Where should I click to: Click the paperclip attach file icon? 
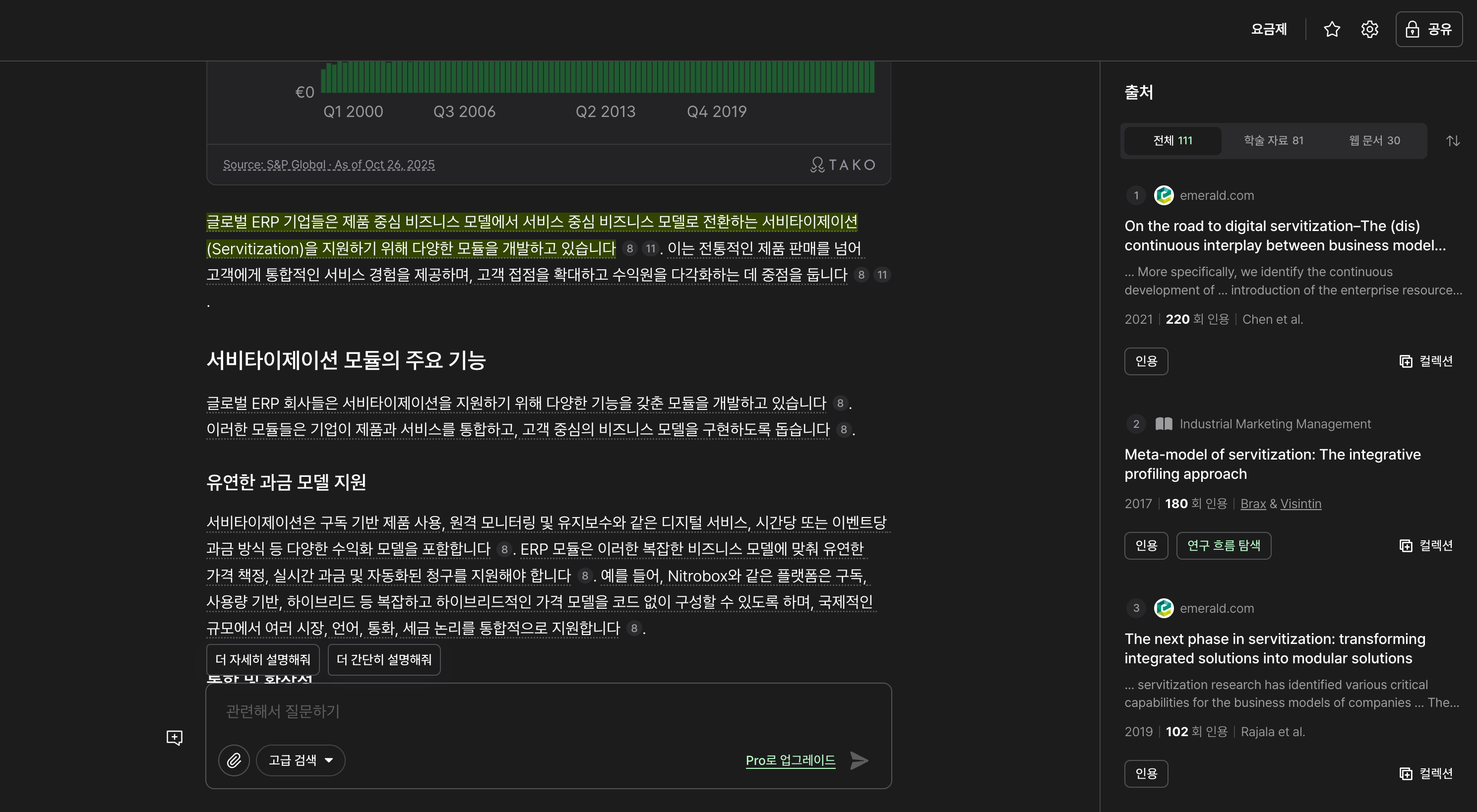pyautogui.click(x=234, y=760)
